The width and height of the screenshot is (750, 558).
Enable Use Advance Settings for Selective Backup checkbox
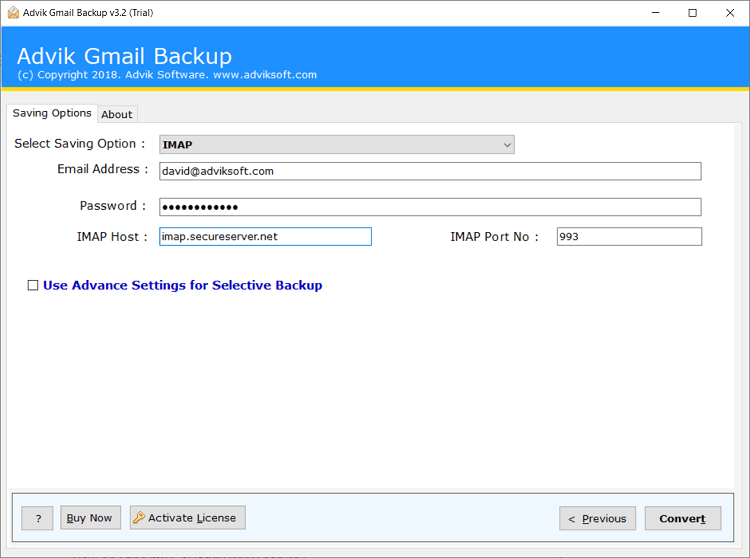pyautogui.click(x=33, y=285)
